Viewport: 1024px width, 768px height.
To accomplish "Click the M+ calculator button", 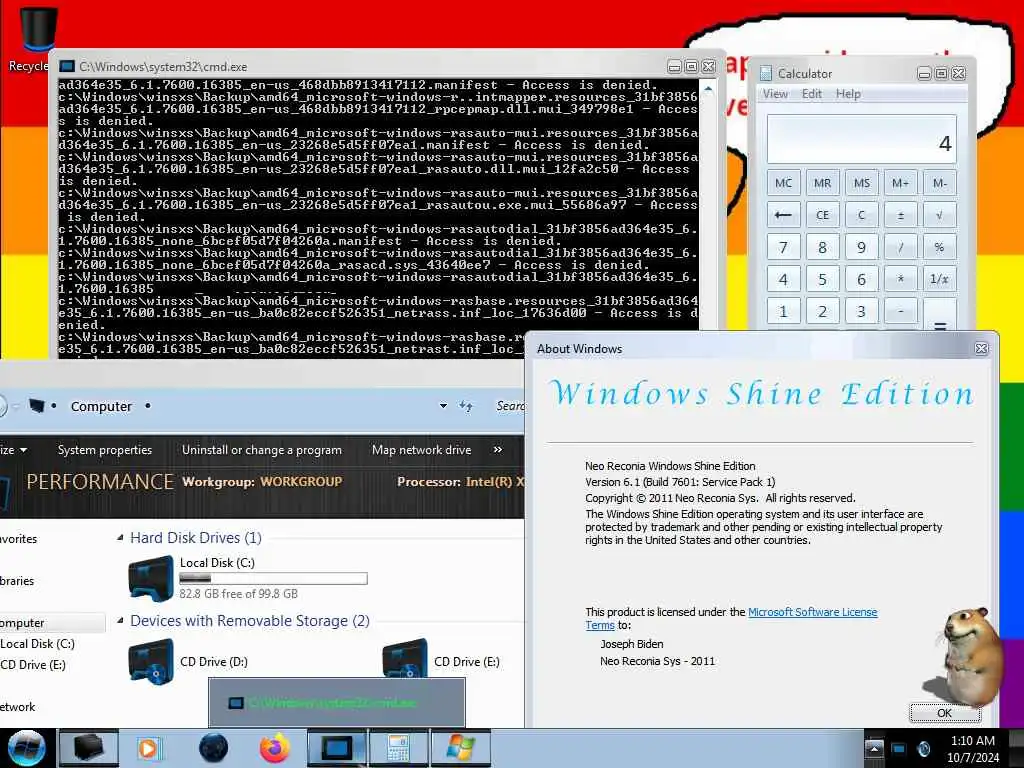I will click(x=901, y=183).
